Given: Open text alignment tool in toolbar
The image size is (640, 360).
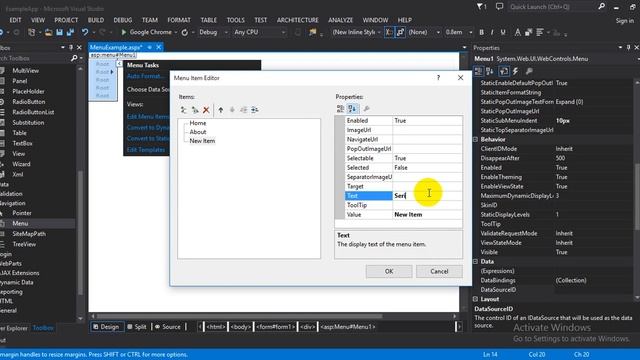Looking at the screenshot, I should pos(540,32).
